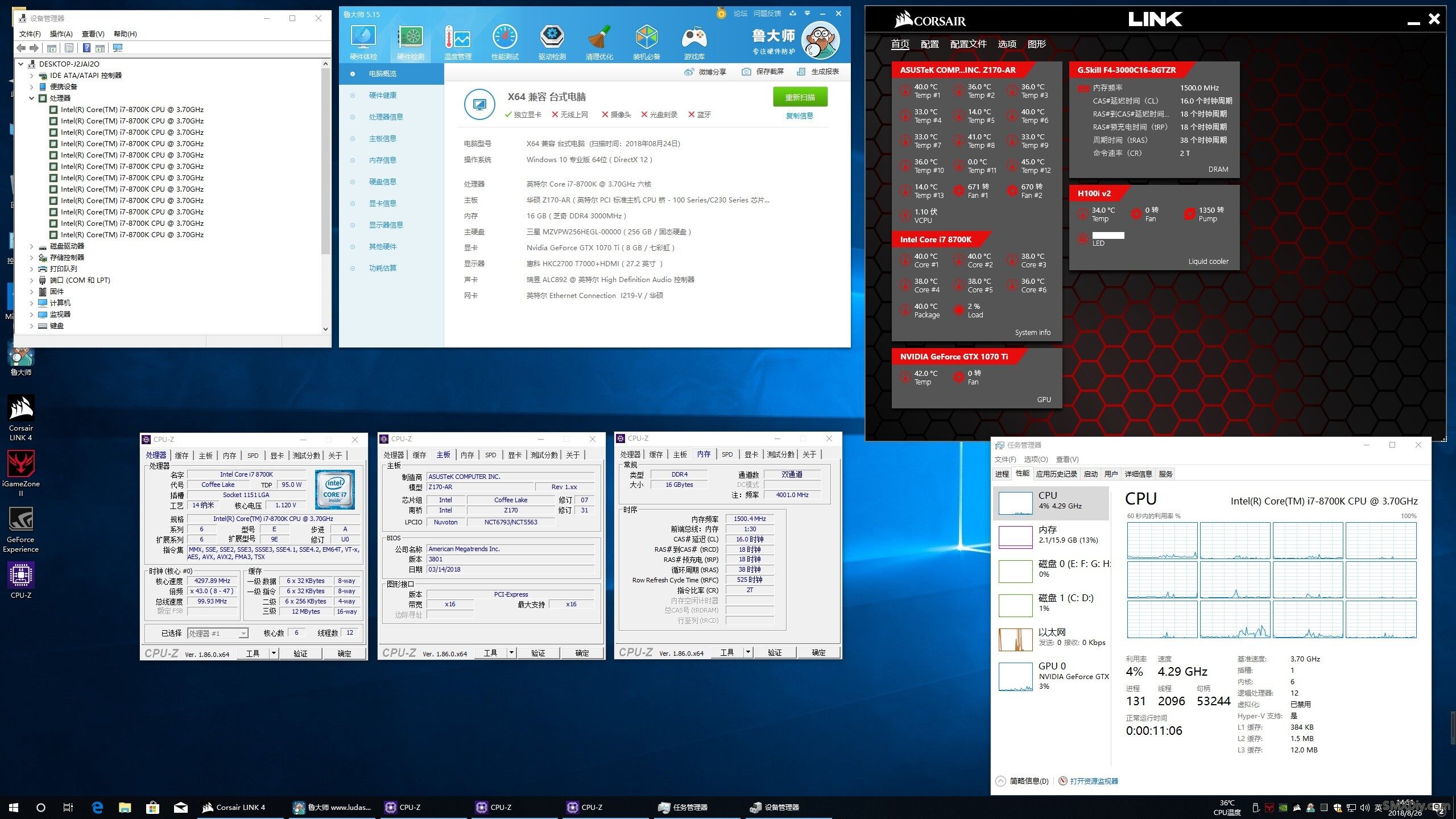This screenshot has height=819, width=1456.
Task: Open Microsoft Store from taskbar
Action: pos(152,807)
